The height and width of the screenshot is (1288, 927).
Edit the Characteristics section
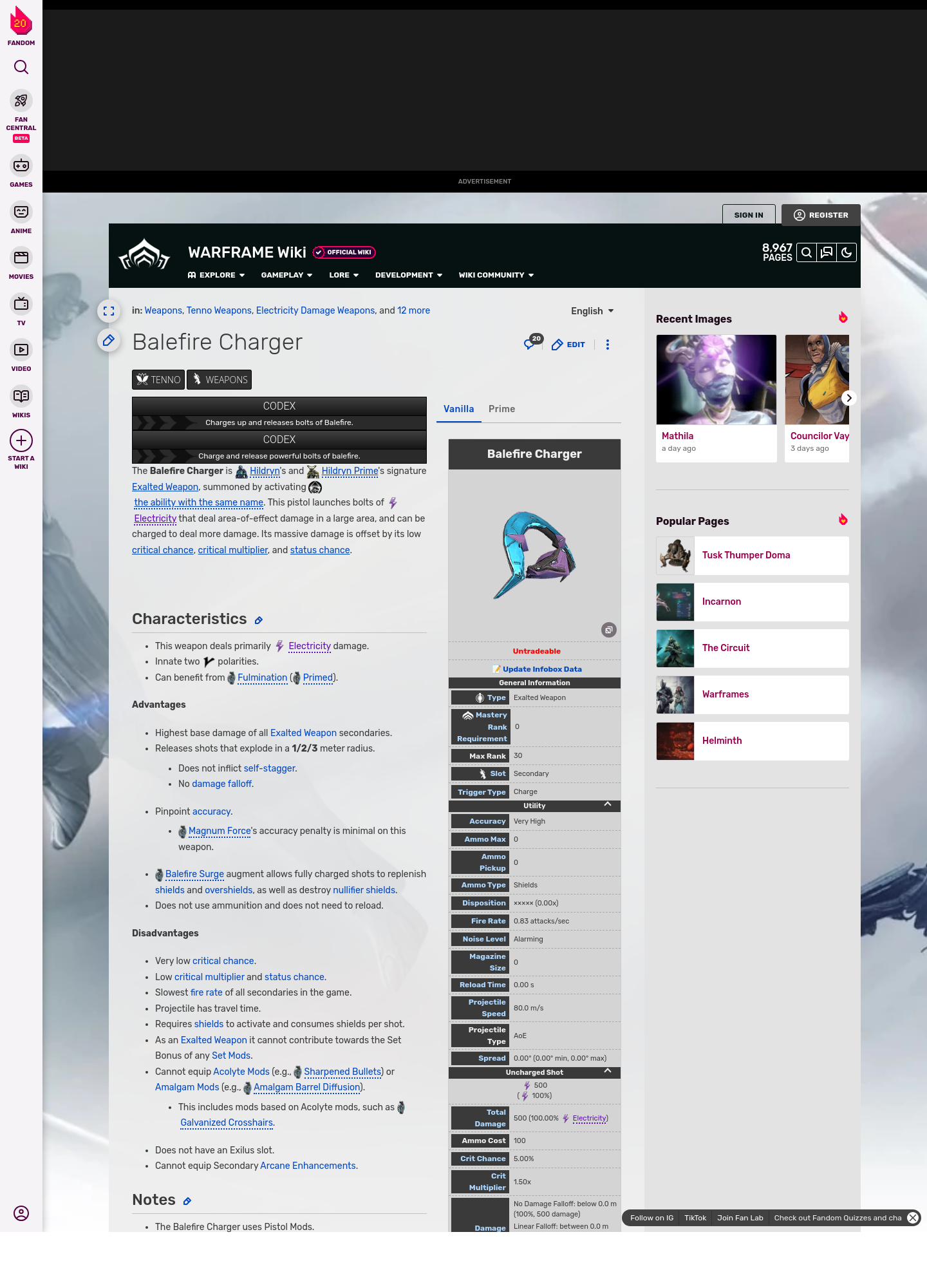click(x=259, y=620)
